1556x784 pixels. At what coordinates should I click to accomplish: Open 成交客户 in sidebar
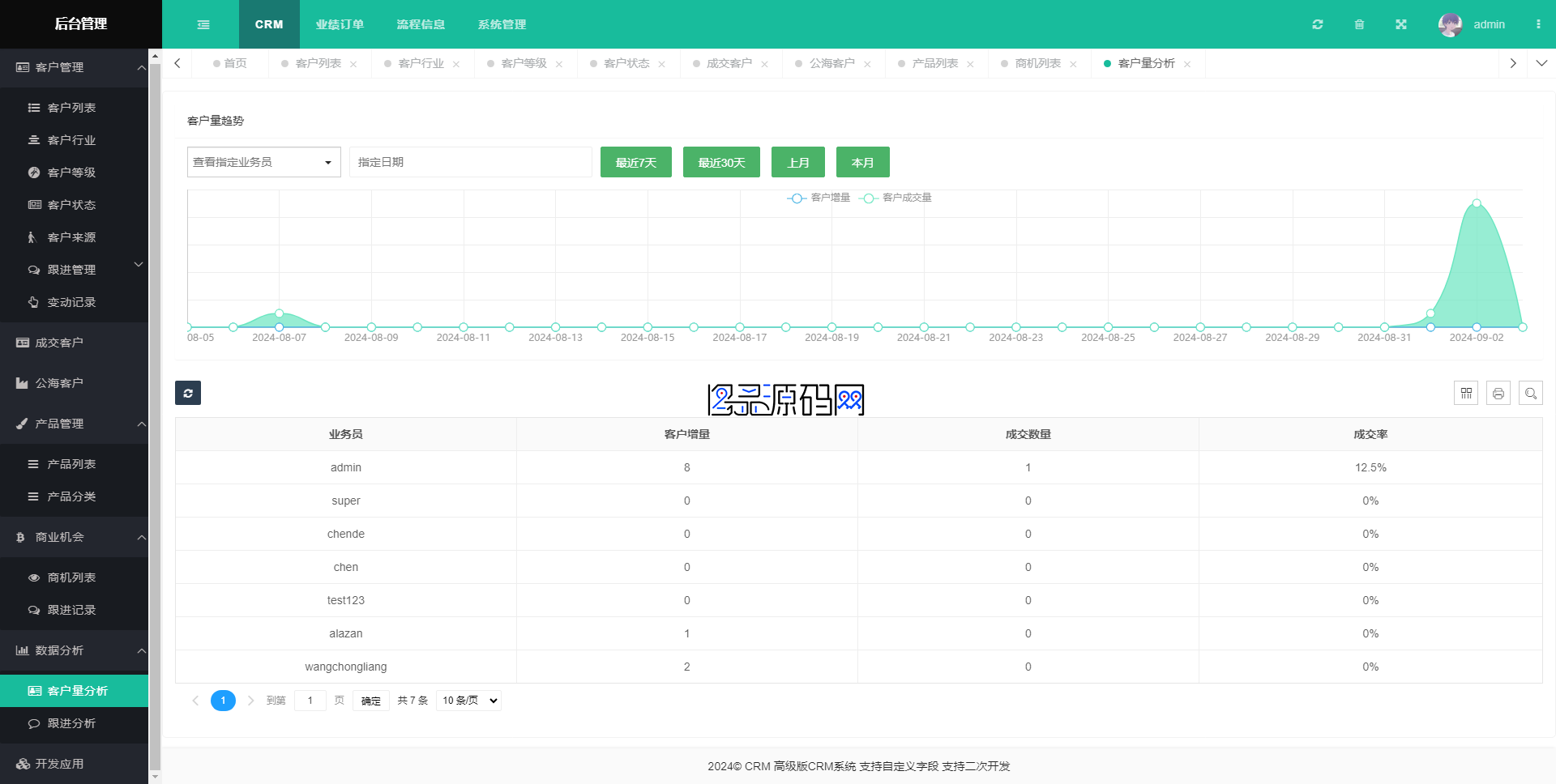(74, 343)
